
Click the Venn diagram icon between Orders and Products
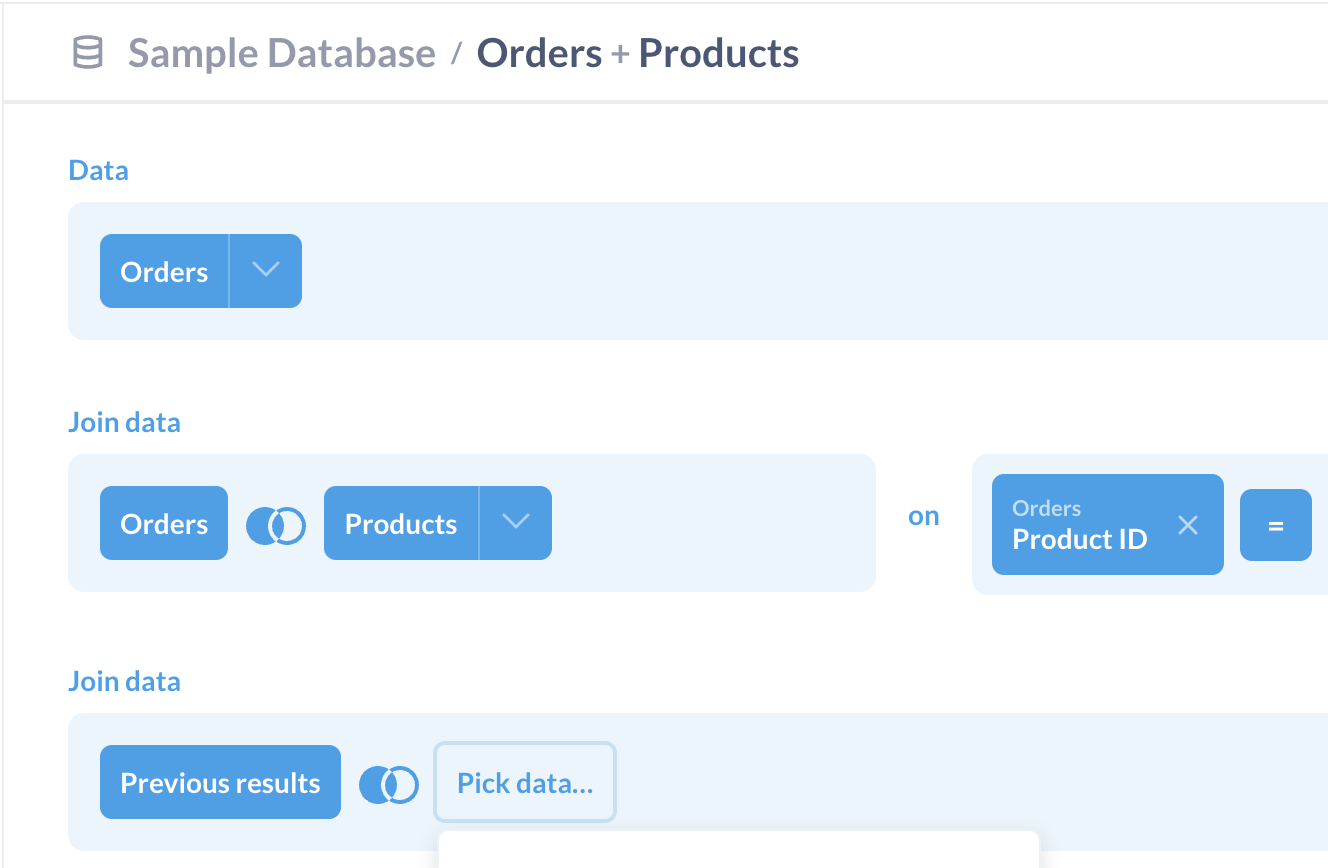click(276, 523)
